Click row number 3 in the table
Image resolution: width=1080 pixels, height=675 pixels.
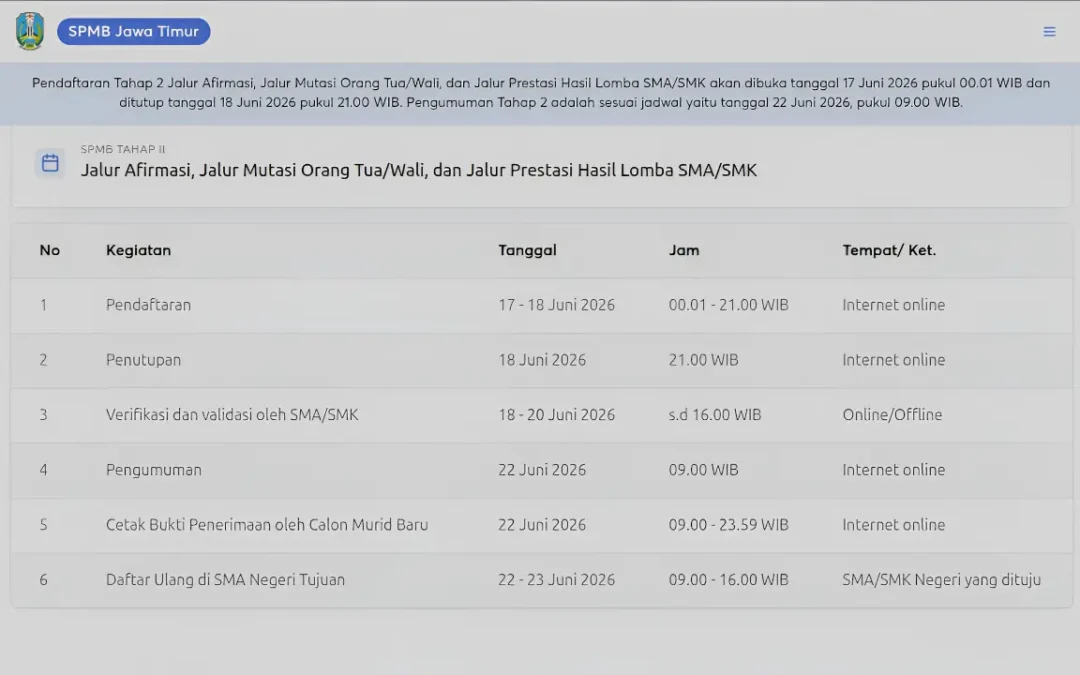click(43, 415)
